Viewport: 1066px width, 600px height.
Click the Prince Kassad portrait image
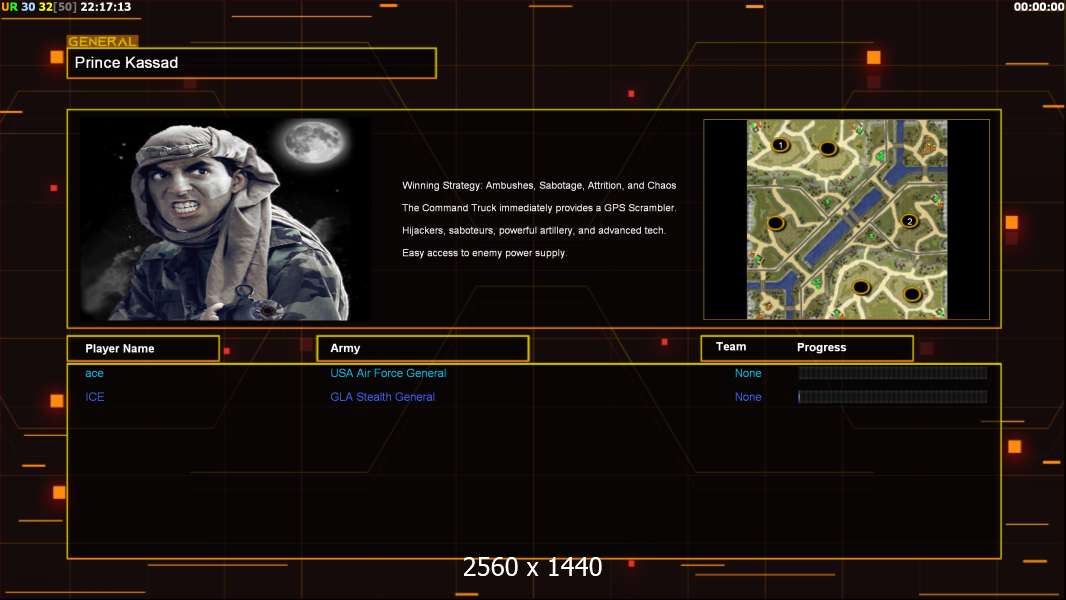click(224, 218)
